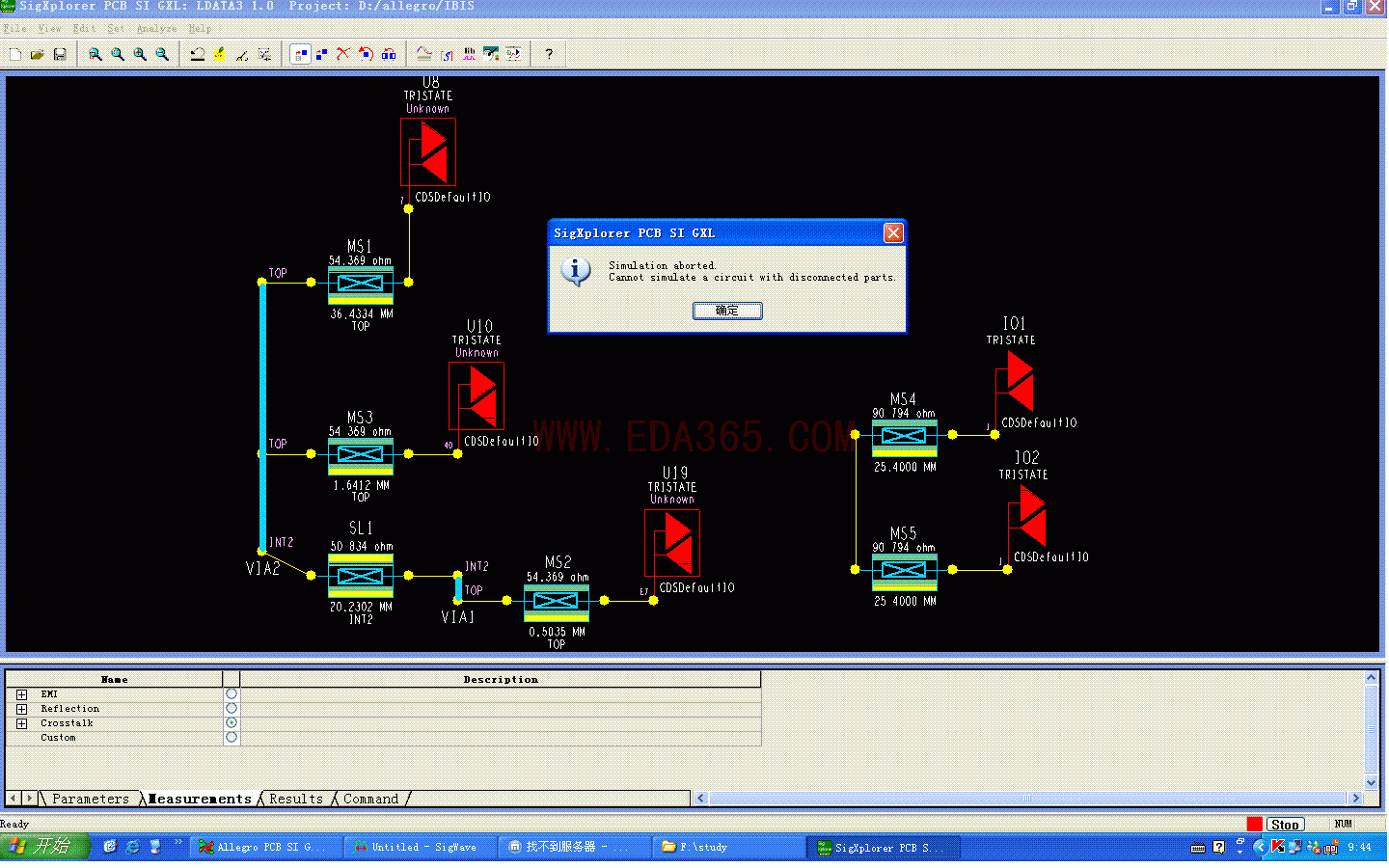The height and width of the screenshot is (868, 1389).
Task: Click the last waveform icon before the question mark
Action: (513, 54)
